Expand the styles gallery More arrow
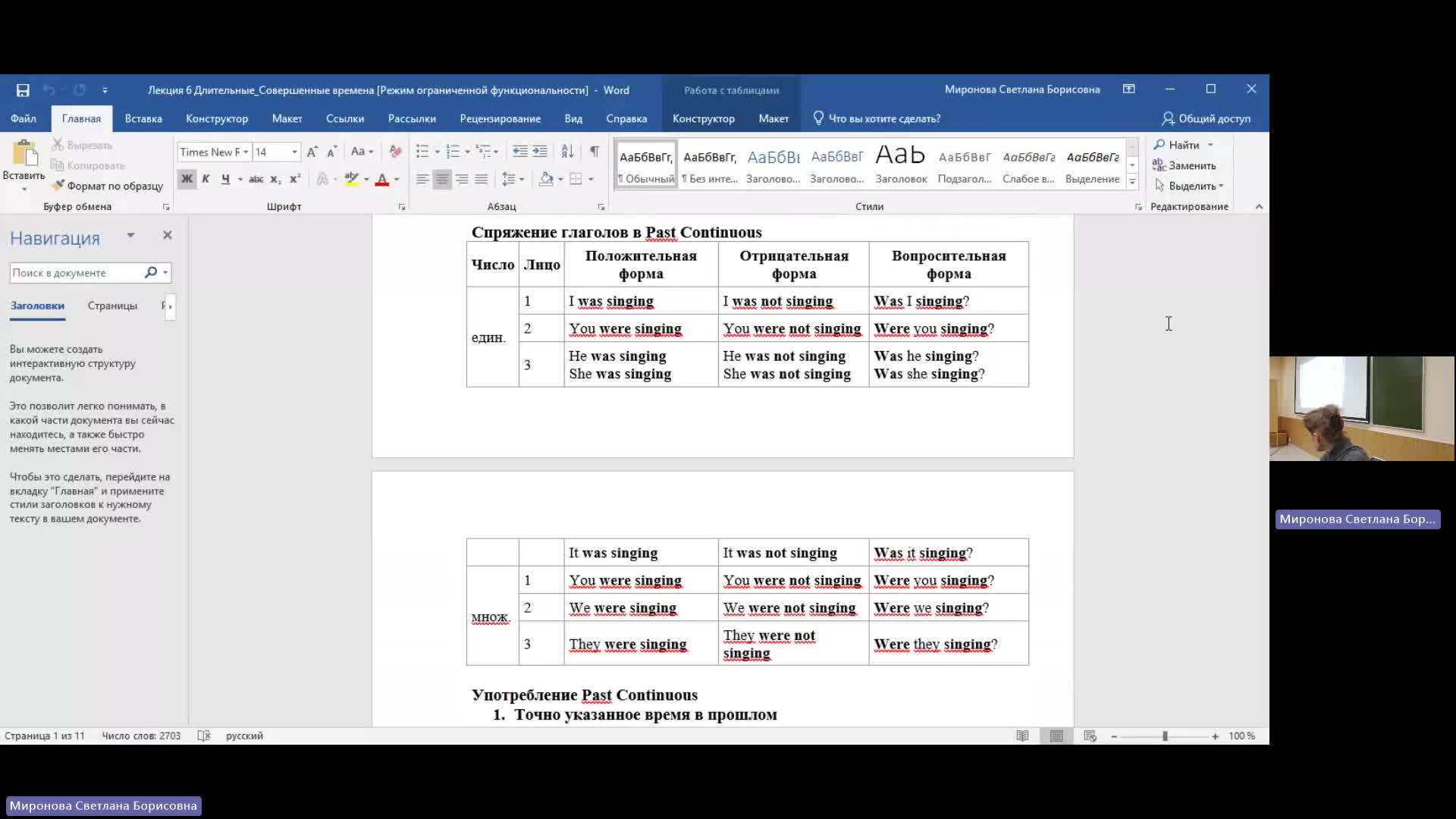Image resolution: width=1456 pixels, height=819 pixels. (x=1132, y=182)
